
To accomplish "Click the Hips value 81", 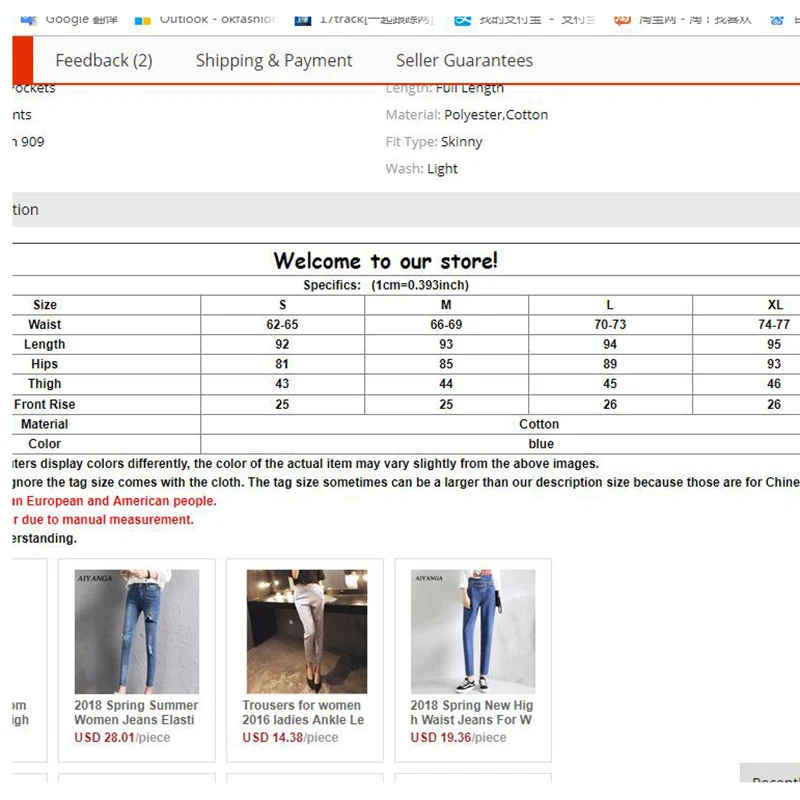I will tap(282, 364).
